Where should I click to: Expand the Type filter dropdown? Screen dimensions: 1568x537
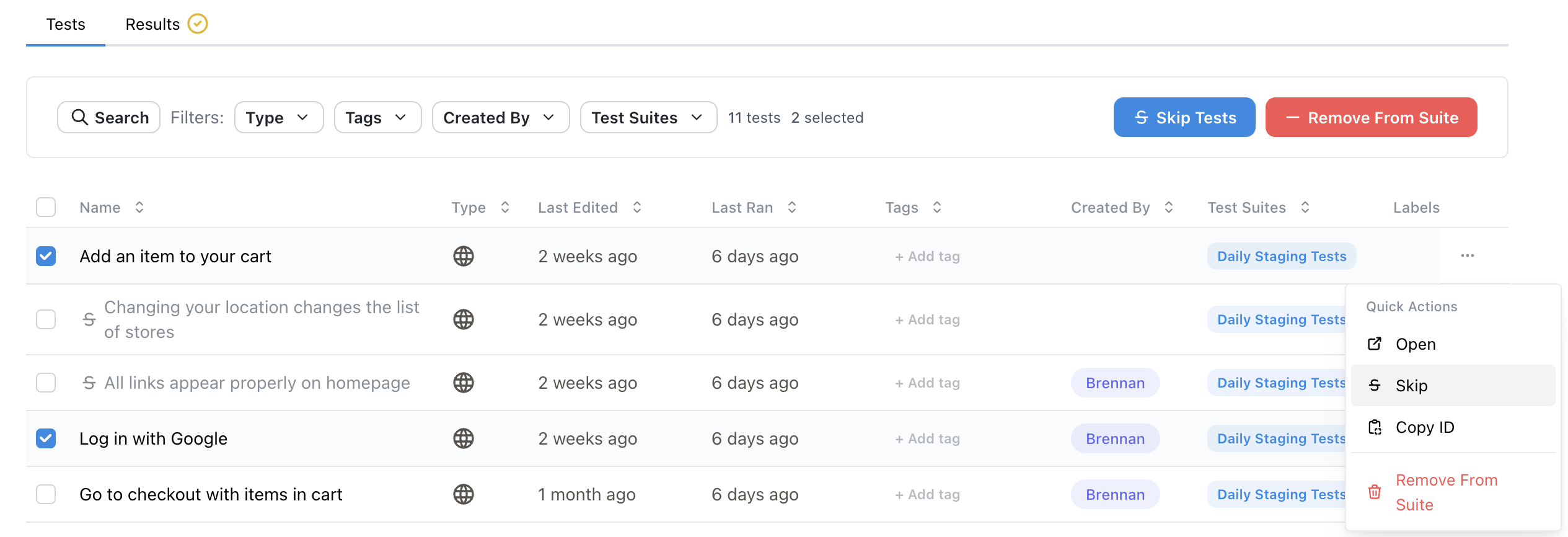[x=279, y=117]
